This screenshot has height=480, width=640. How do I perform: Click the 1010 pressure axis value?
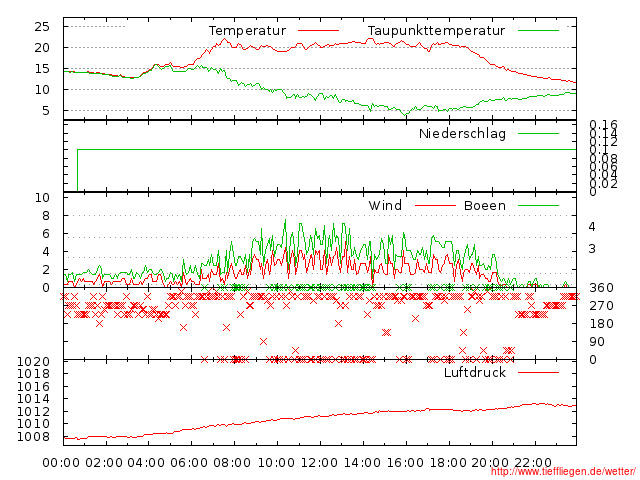coord(33,424)
